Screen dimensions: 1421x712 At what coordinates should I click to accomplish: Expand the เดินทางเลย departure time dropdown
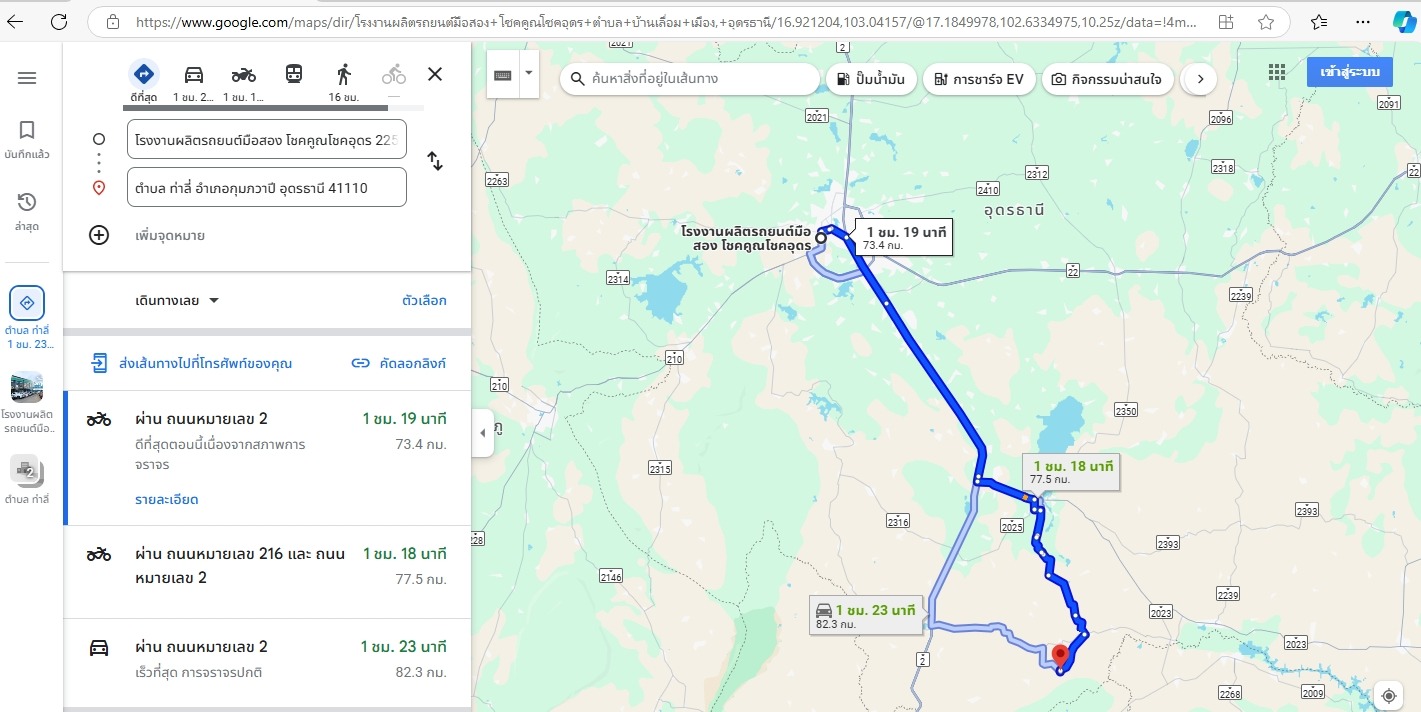[x=177, y=300]
